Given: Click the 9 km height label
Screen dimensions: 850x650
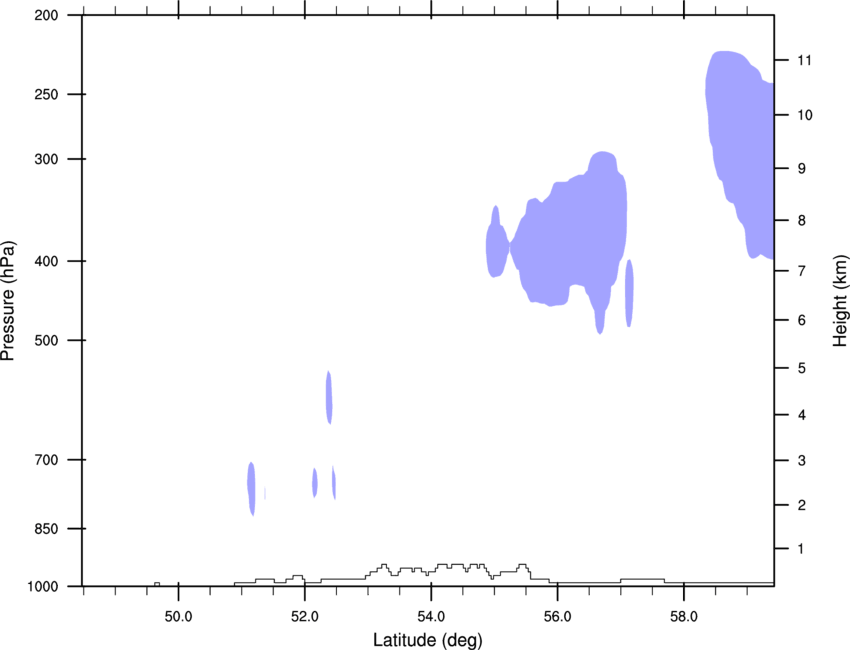Looking at the screenshot, I should (x=802, y=169).
